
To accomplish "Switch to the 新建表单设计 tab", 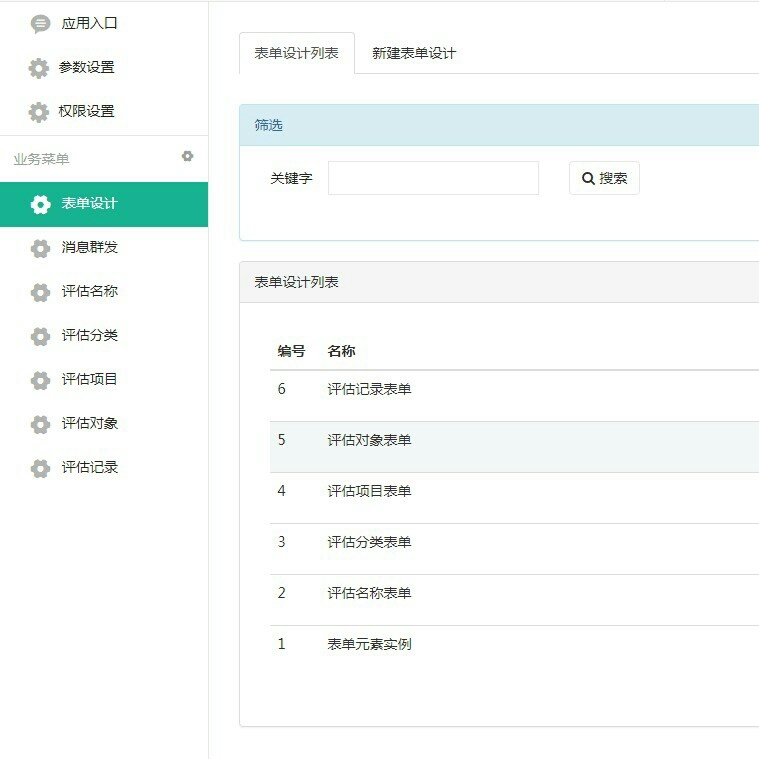I will 414,54.
